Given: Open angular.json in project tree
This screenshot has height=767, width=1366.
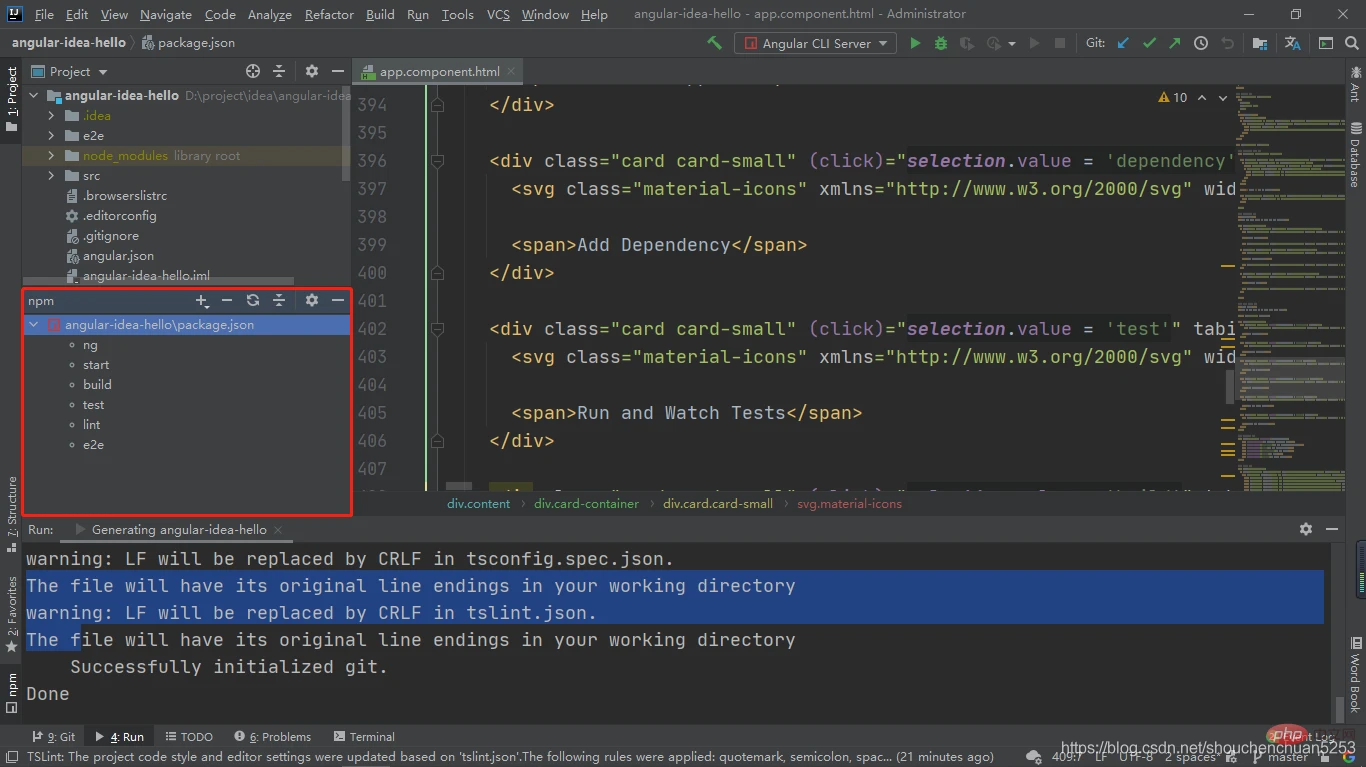Looking at the screenshot, I should click(118, 256).
